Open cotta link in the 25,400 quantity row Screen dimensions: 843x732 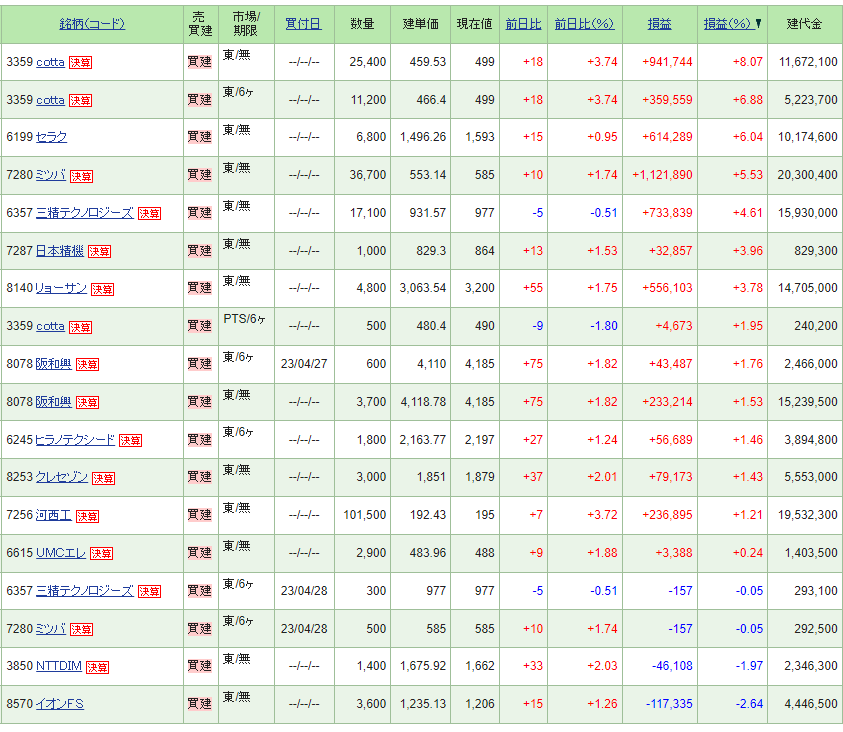50,62
